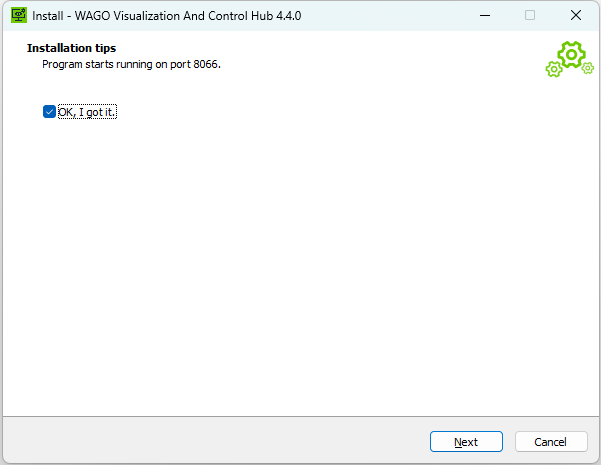The height and width of the screenshot is (465, 601).
Task: Click the WAGO installer icon in title bar
Action: coord(17,15)
